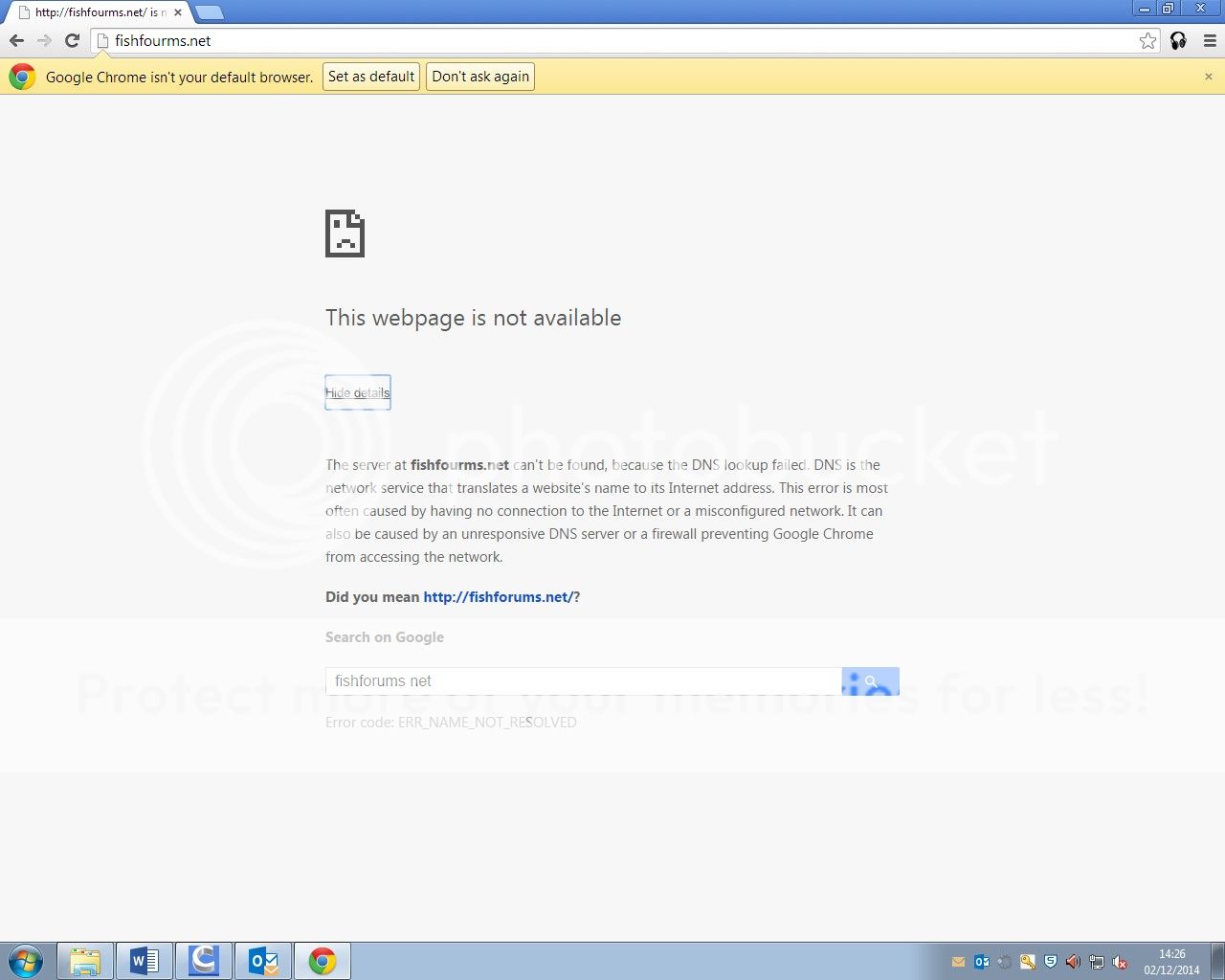Image resolution: width=1225 pixels, height=980 pixels.
Task: Open the headphones extension icon
Action: tap(1178, 40)
